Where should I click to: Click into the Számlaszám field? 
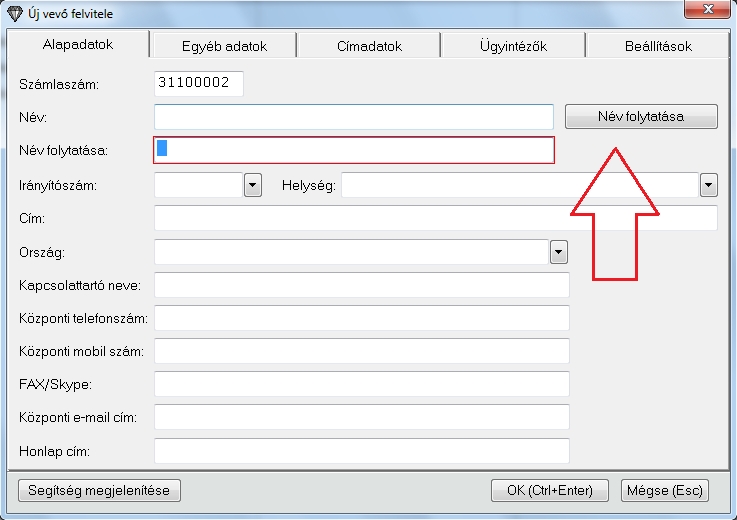(200, 84)
